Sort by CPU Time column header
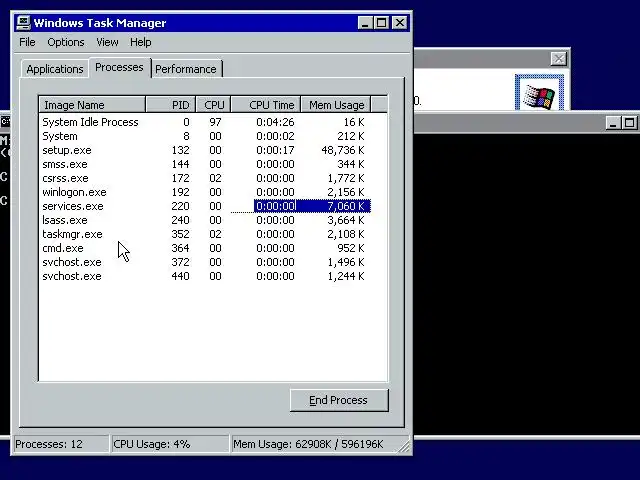This screenshot has height=480, width=640. point(266,105)
